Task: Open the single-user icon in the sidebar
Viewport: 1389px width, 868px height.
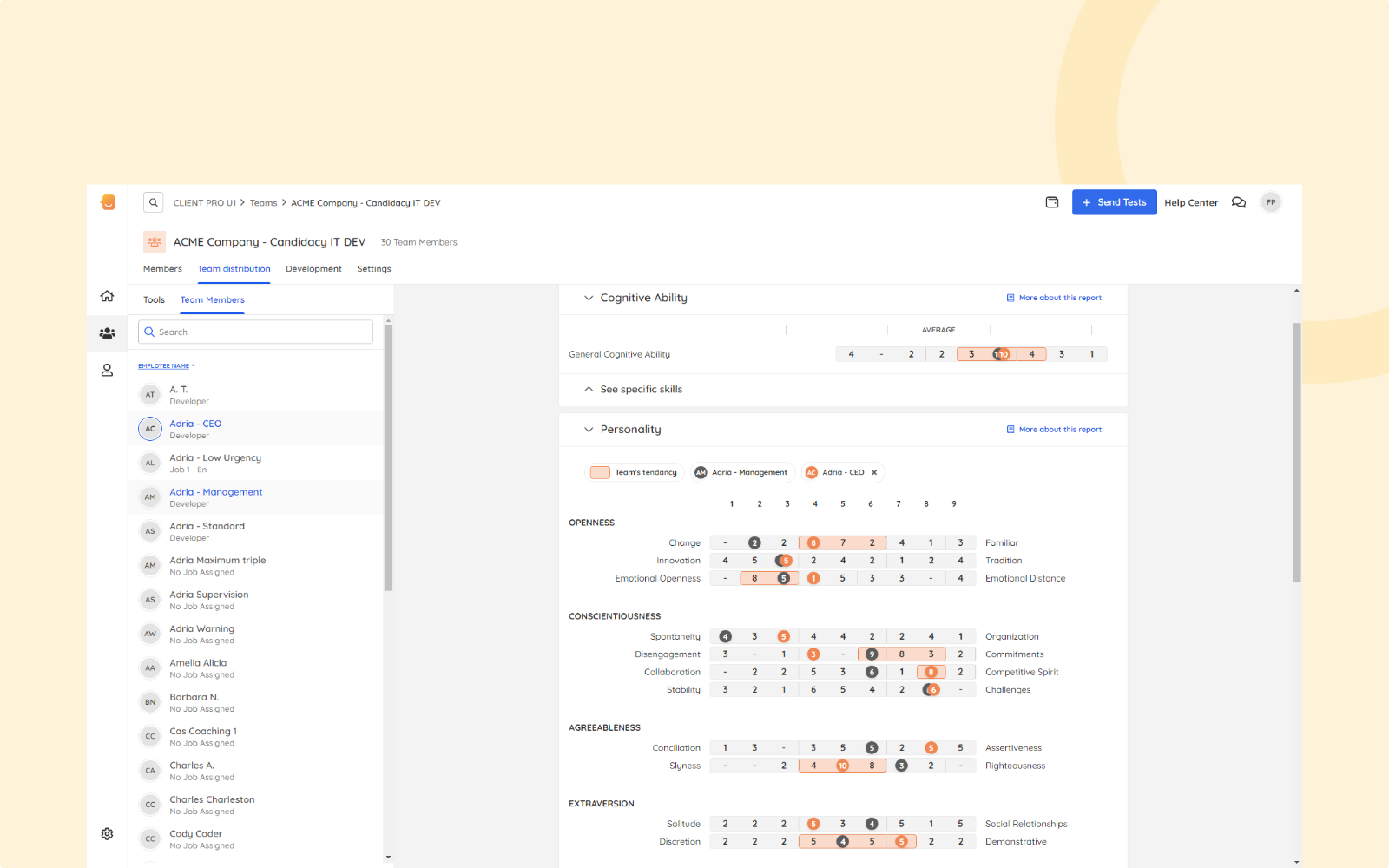Action: tap(107, 370)
